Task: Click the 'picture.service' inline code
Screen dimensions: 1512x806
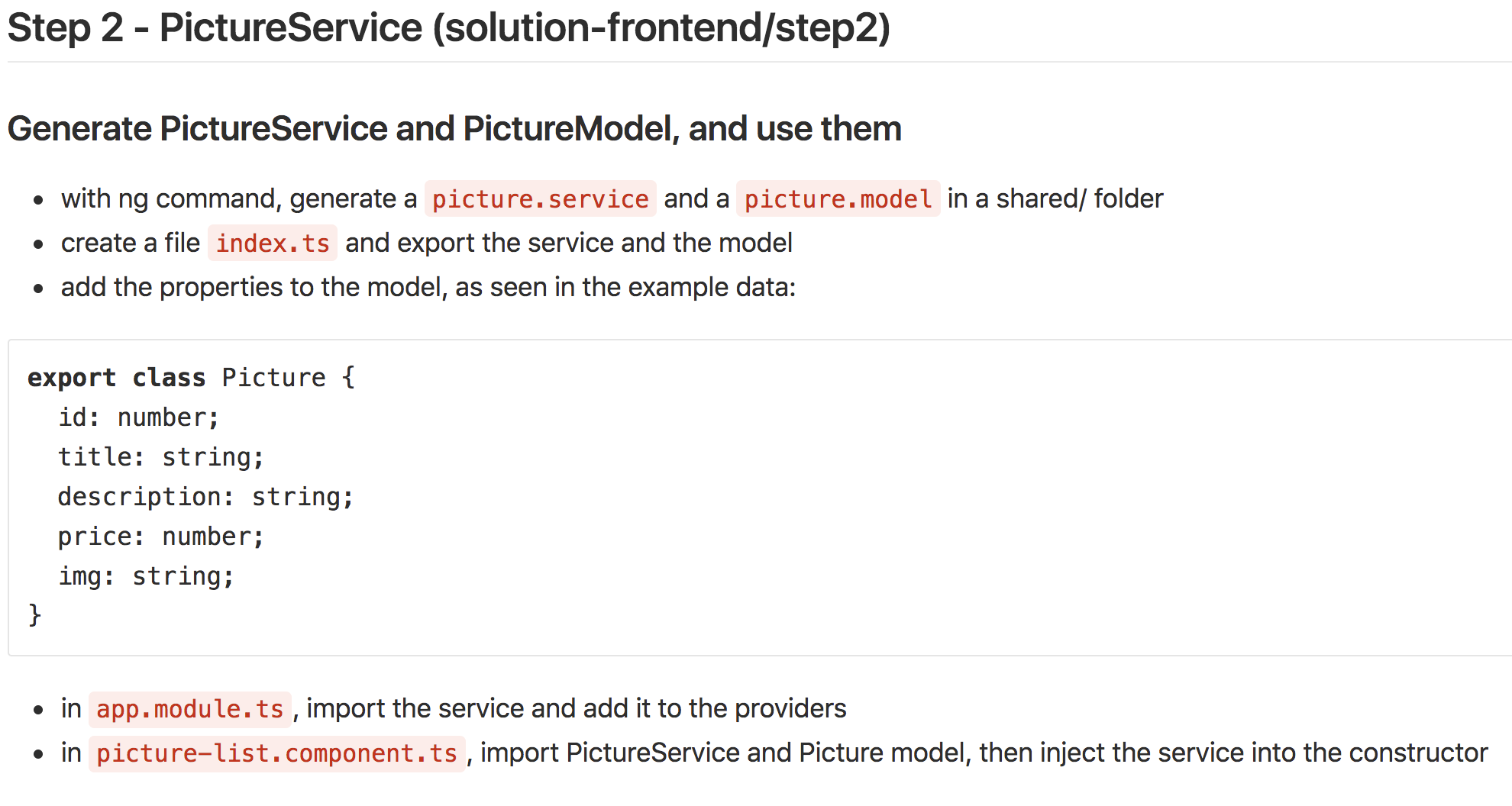Action: click(540, 199)
